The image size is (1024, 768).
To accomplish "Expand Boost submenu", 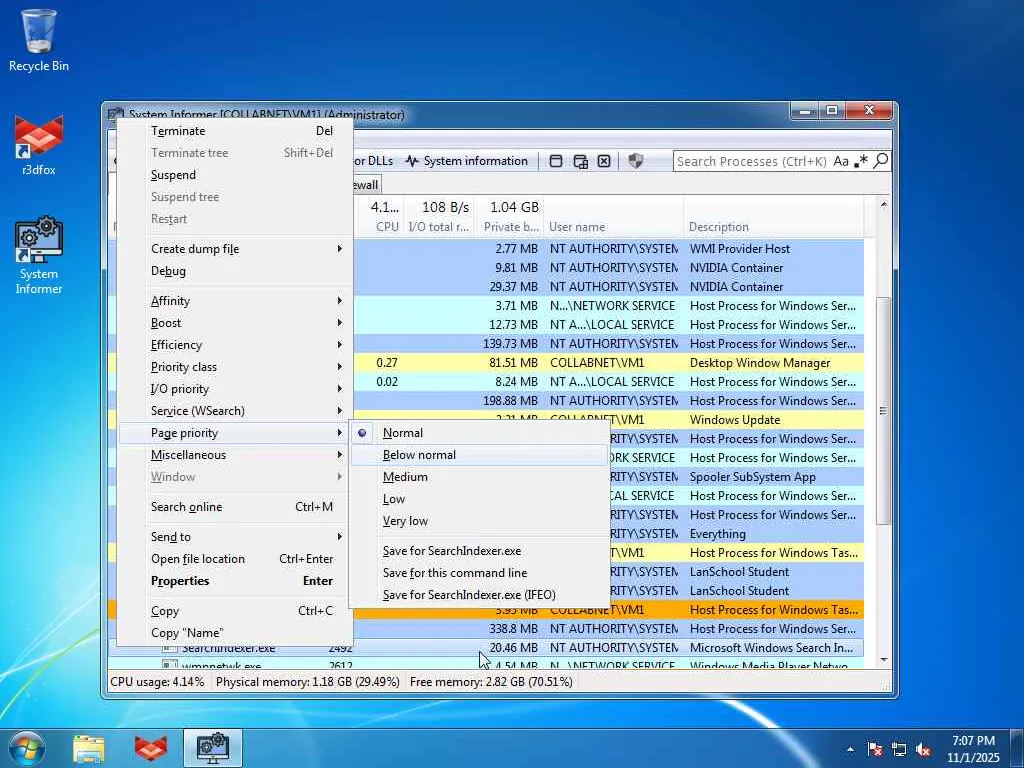I will click(x=236, y=323).
